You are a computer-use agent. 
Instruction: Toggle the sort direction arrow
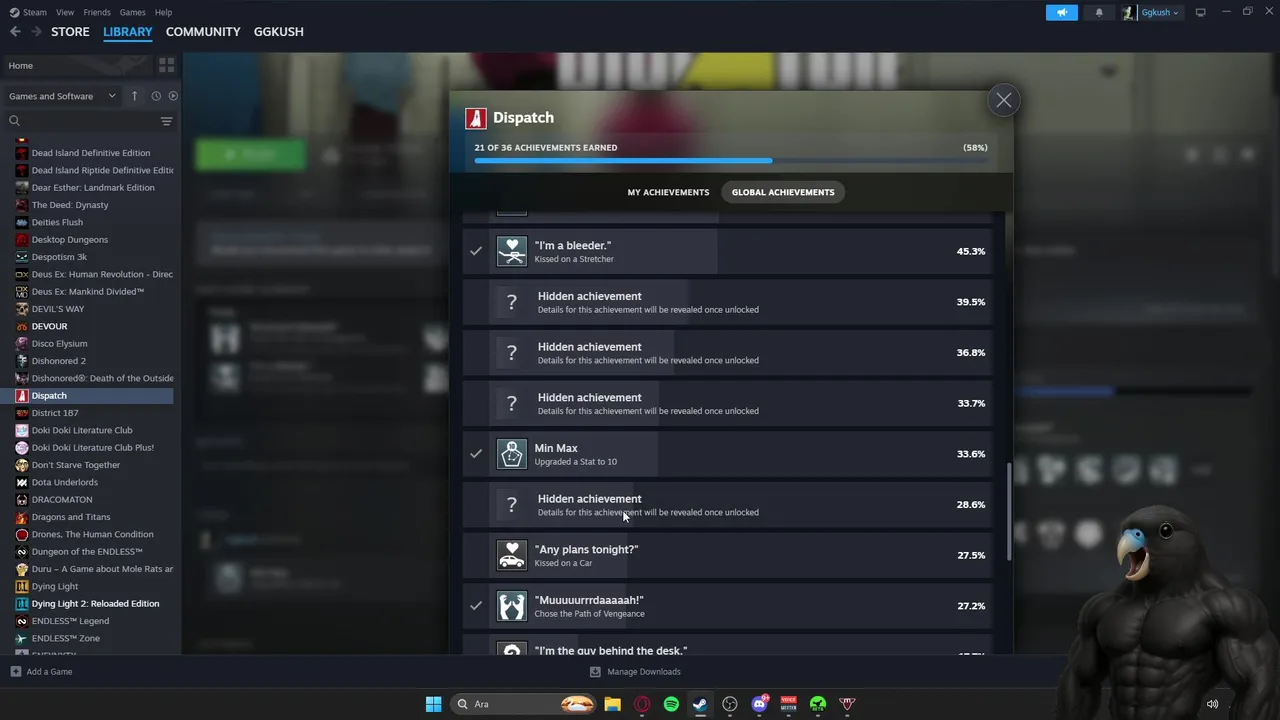click(135, 96)
